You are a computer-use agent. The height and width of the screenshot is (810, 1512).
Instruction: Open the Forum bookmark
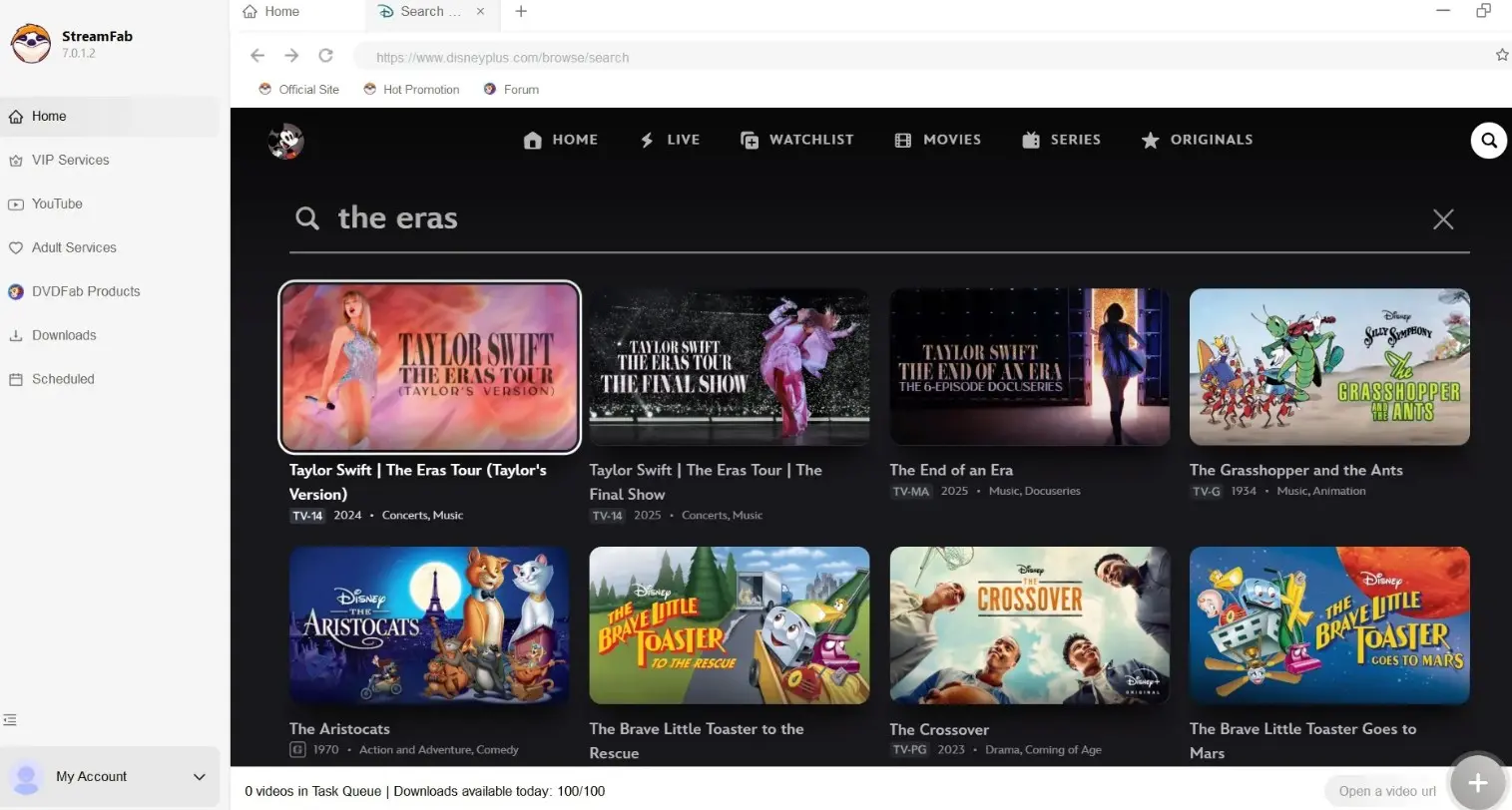[x=511, y=90]
